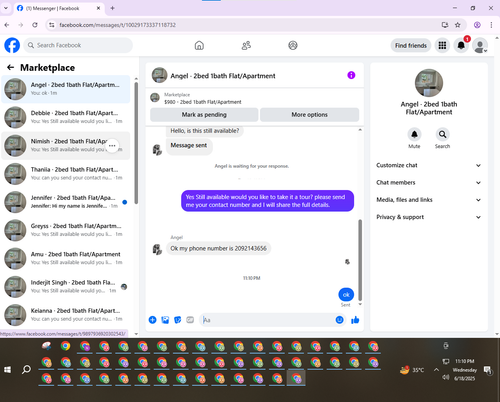Image resolution: width=500 pixels, height=402 pixels.
Task: Attach a photo using image icon
Action: 165,320
